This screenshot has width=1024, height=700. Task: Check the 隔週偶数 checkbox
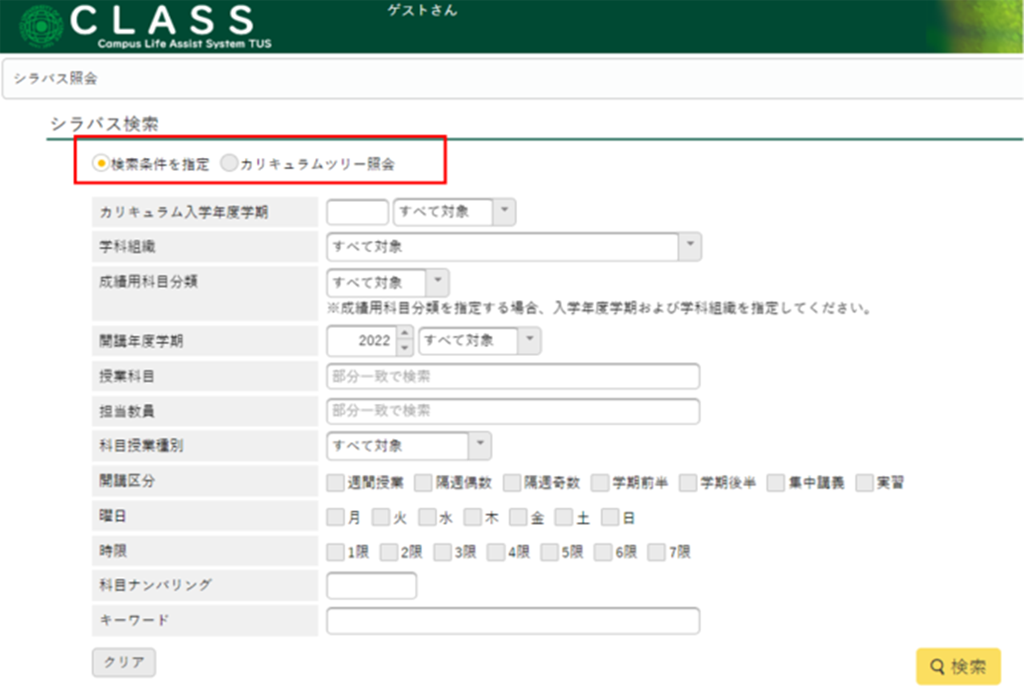[x=423, y=483]
